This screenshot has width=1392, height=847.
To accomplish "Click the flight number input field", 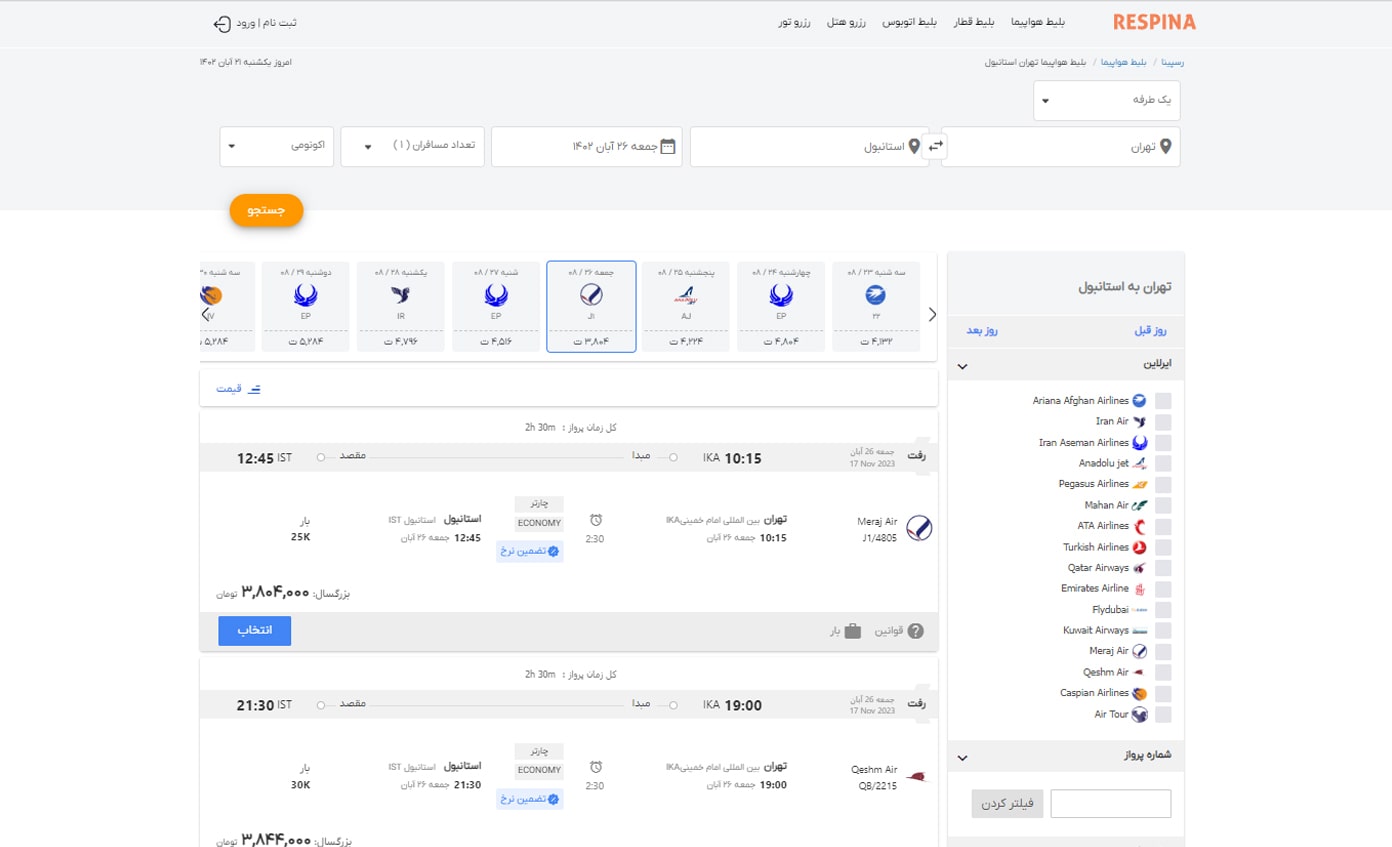I will [1110, 803].
